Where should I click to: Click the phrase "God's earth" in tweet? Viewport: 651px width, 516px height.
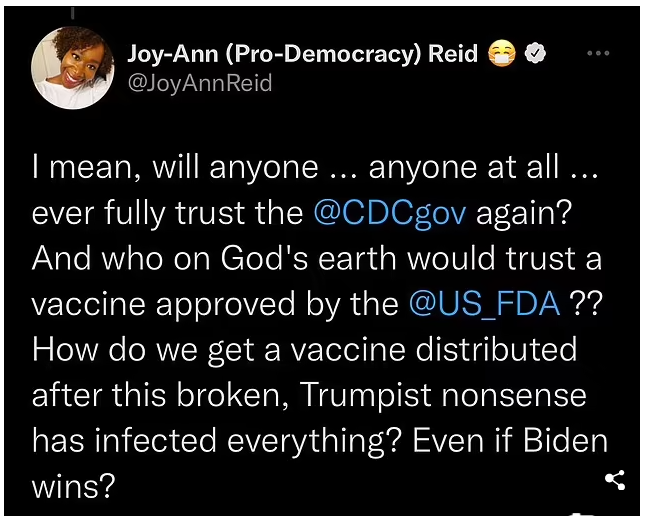(308, 258)
